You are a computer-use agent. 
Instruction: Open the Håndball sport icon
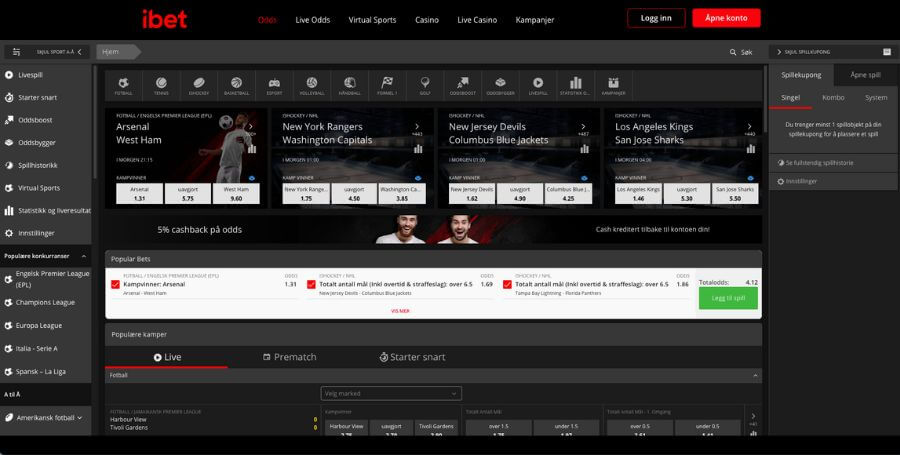pos(350,85)
